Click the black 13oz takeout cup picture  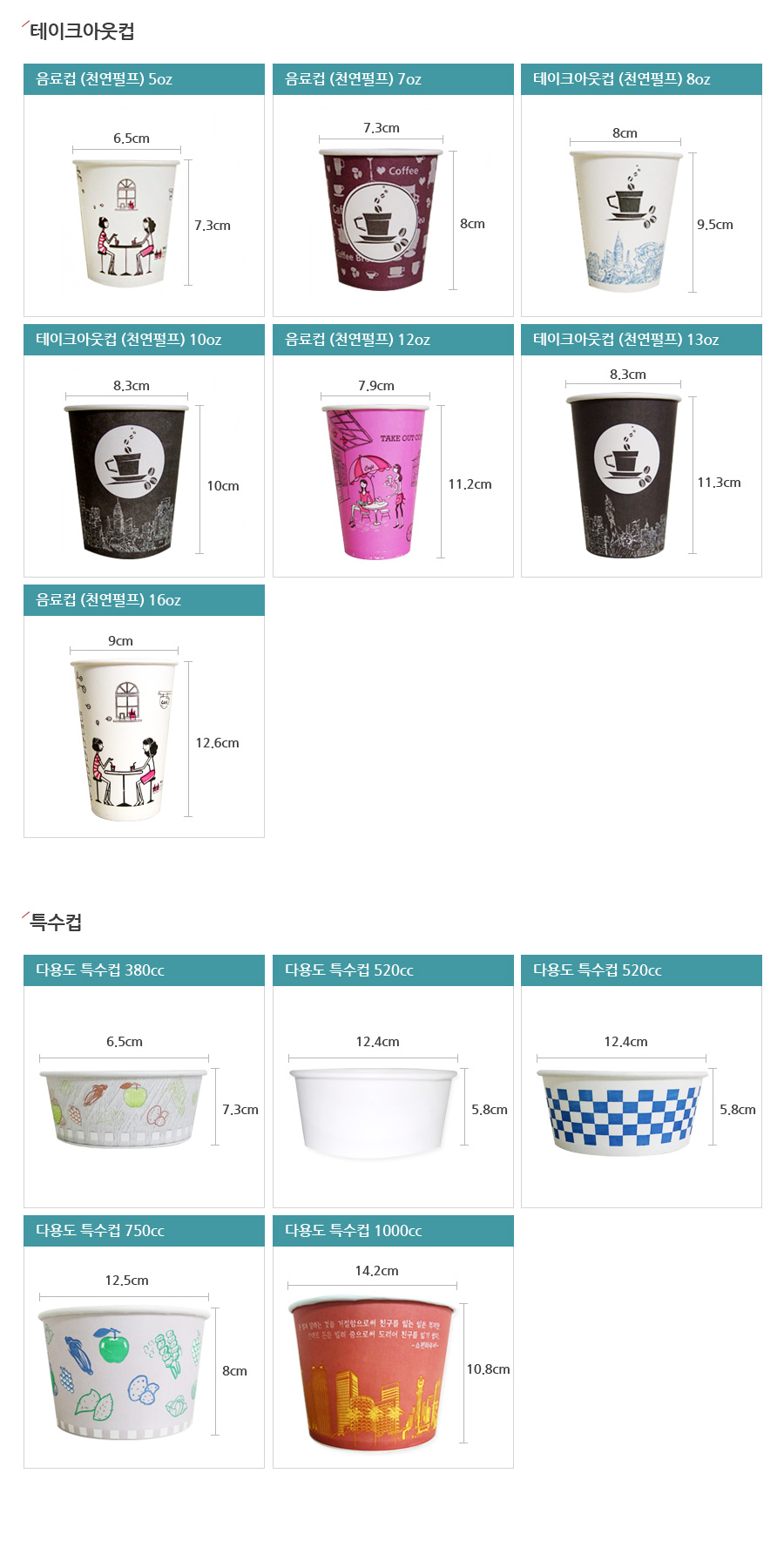(624, 476)
